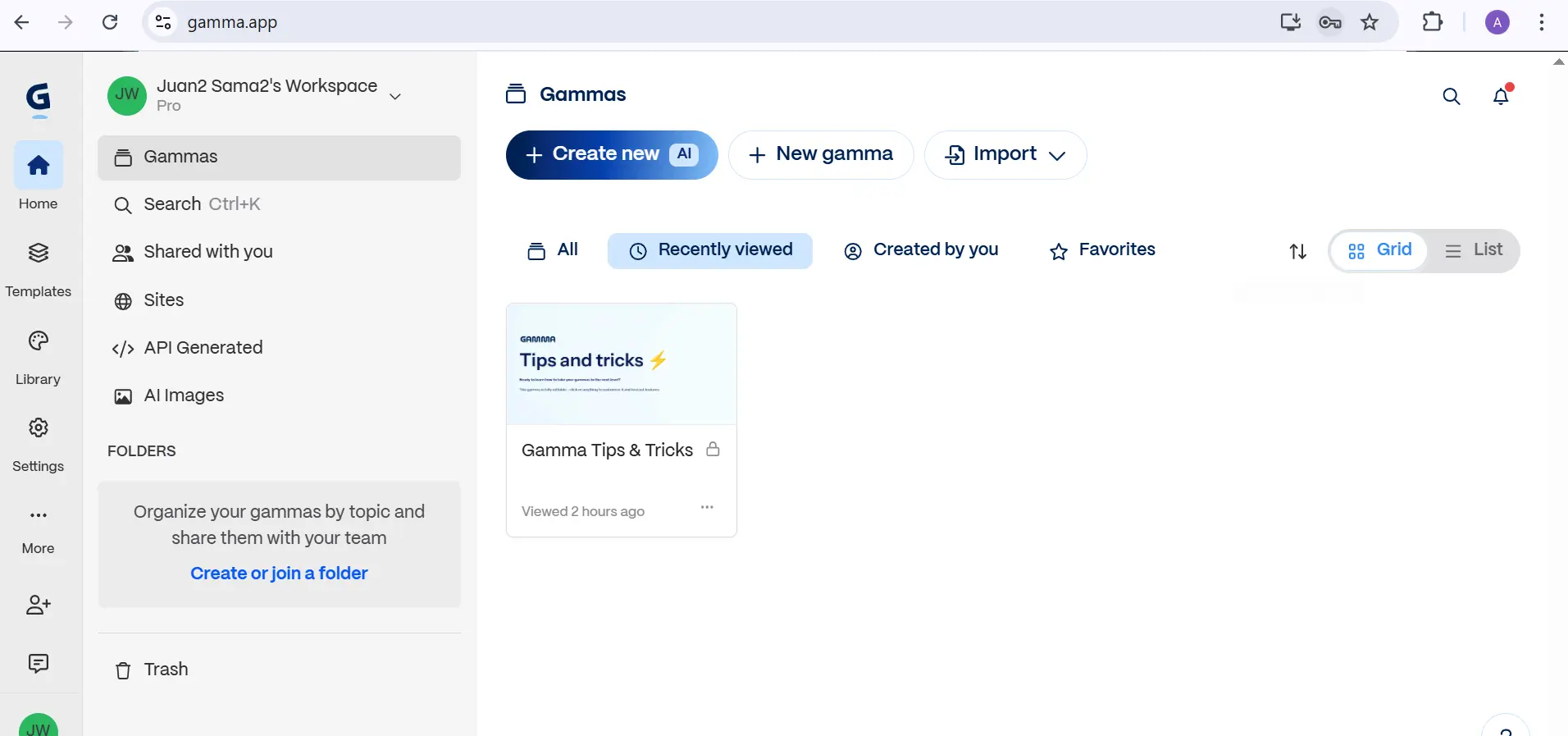
Task: Select the Favorites tab
Action: (x=1102, y=250)
